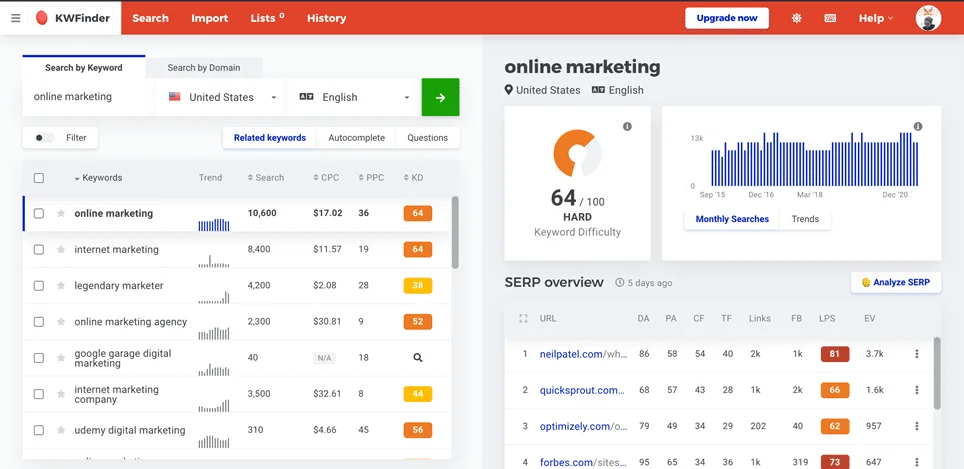Click the keyword list vertical scrollbar
The height and width of the screenshot is (469, 964).
coord(455,232)
